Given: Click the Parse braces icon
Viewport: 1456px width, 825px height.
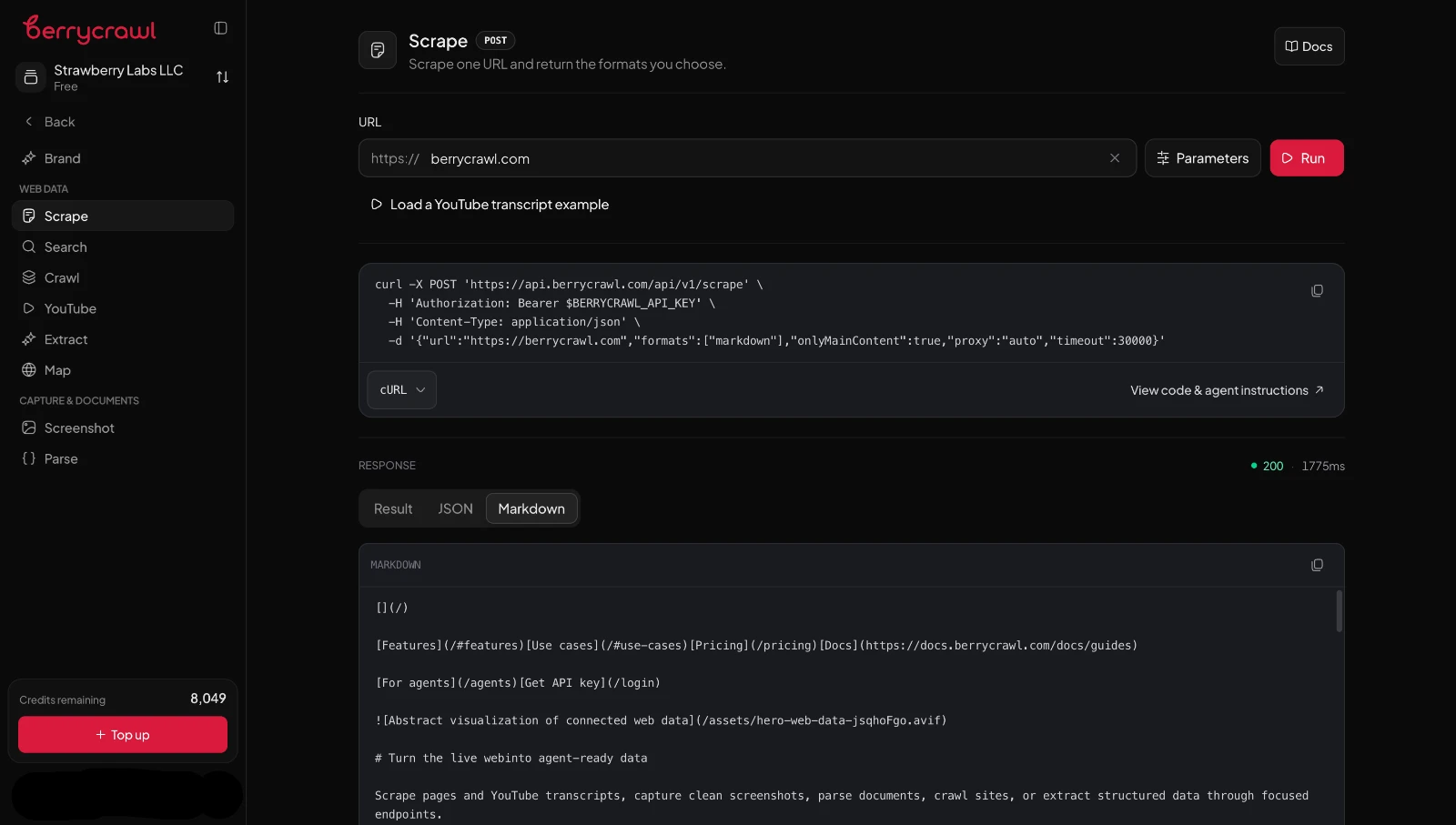Looking at the screenshot, I should tap(29, 459).
